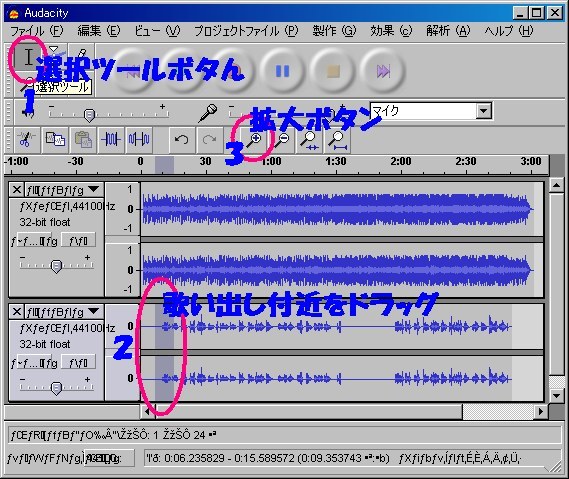Open the upper track's name dropdown menu

click(x=64, y=189)
